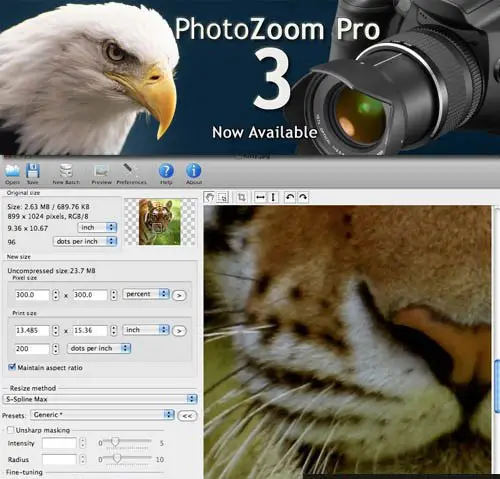Flip image vertically with arrow icon

point(273,197)
